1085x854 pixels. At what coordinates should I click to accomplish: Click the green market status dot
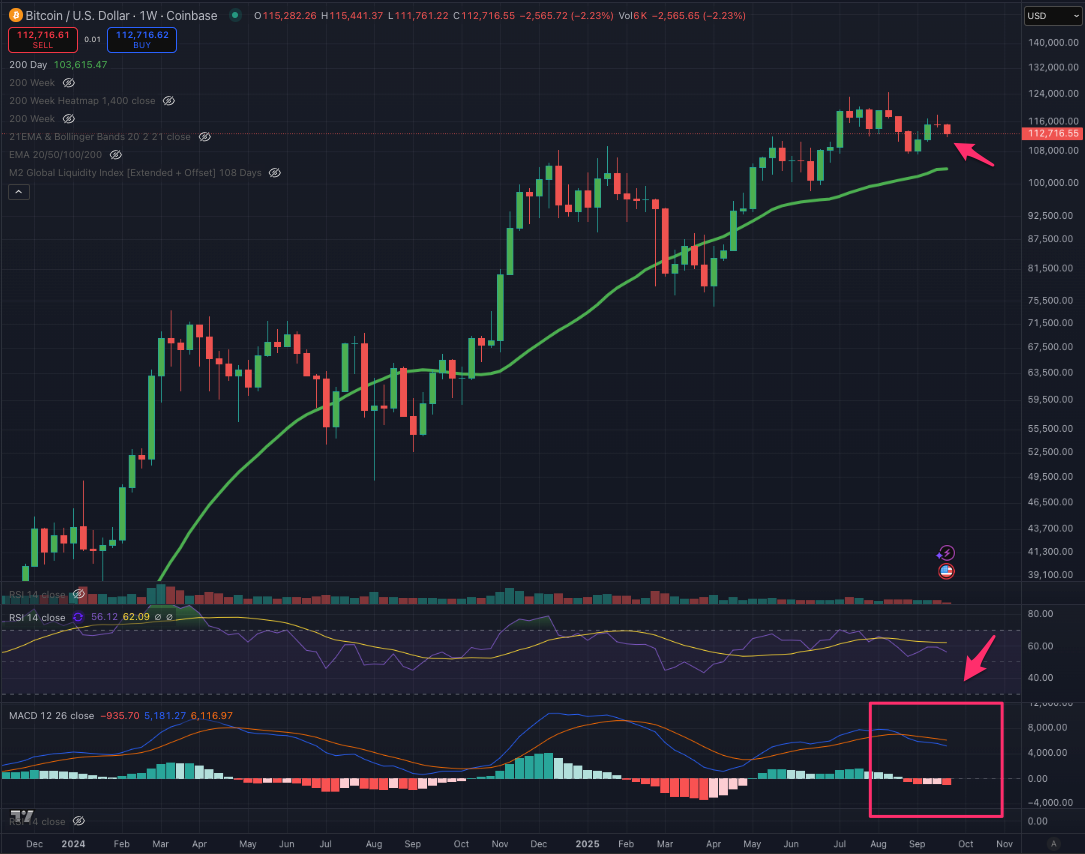(235, 15)
